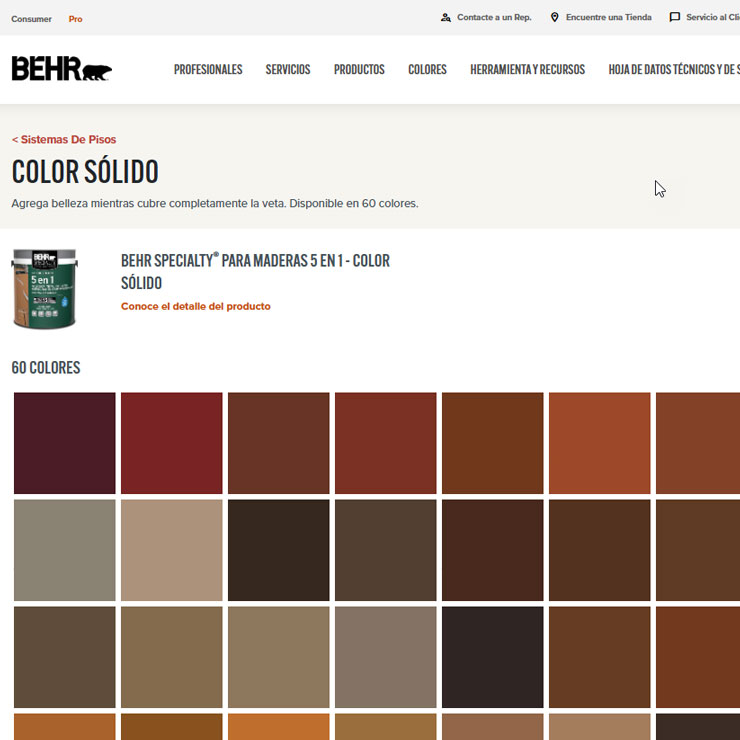Go back to Sistemas De Pisos
The height and width of the screenshot is (740, 740).
click(x=64, y=139)
